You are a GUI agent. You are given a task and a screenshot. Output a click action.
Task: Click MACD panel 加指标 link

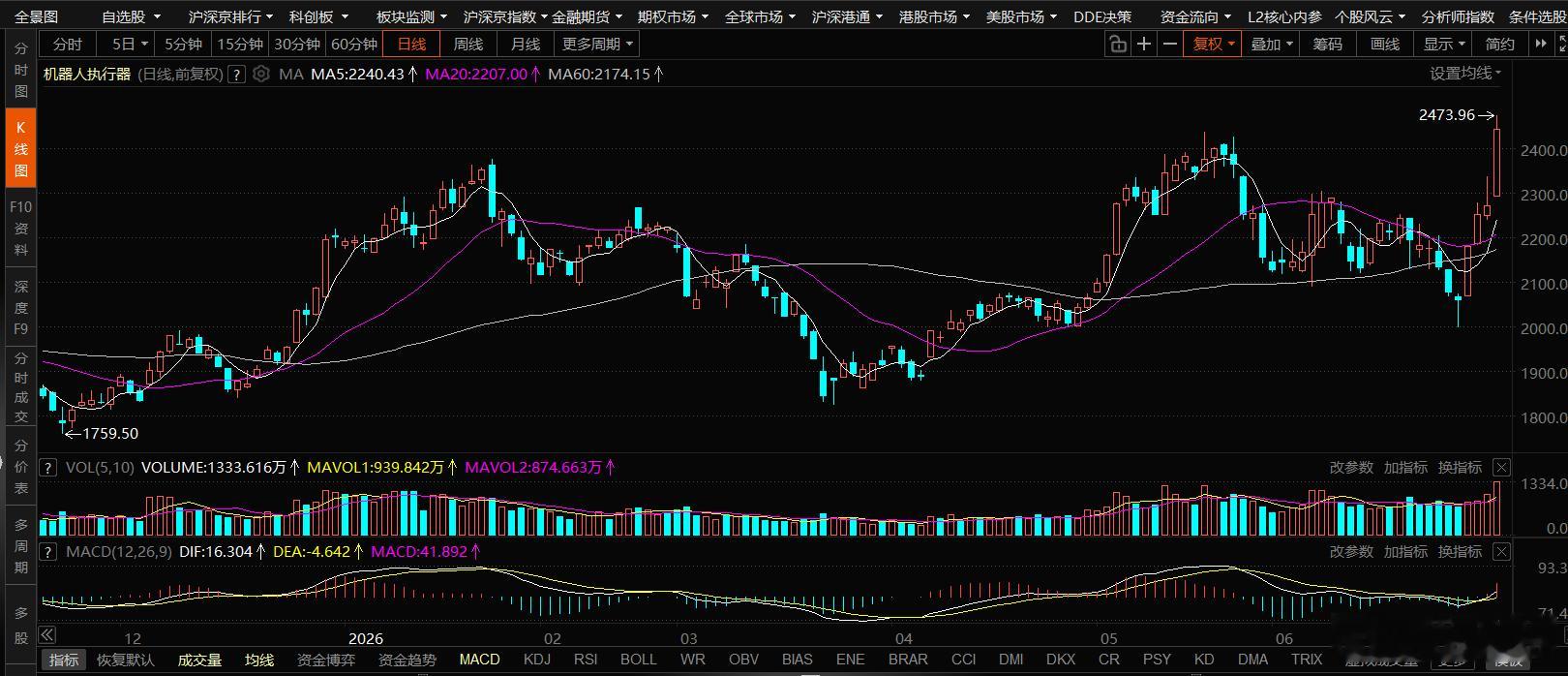point(1405,552)
